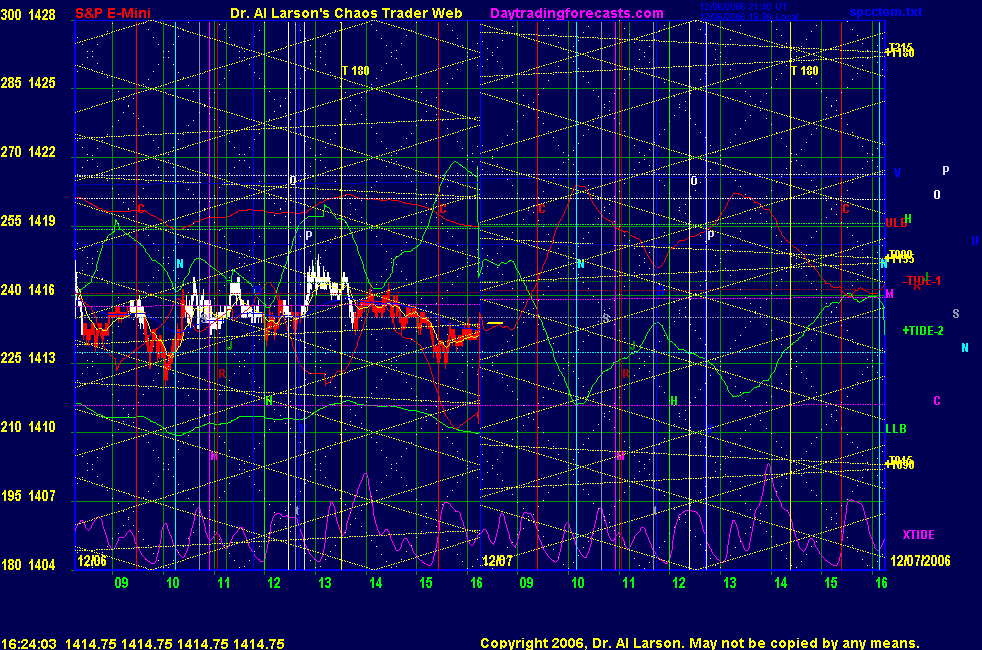Click the 'spcctom.txt' file name label
982x650 pixels.
tap(886, 12)
